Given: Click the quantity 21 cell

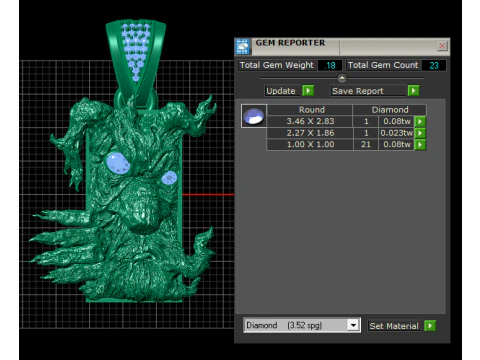Looking at the screenshot, I should (x=366, y=145).
